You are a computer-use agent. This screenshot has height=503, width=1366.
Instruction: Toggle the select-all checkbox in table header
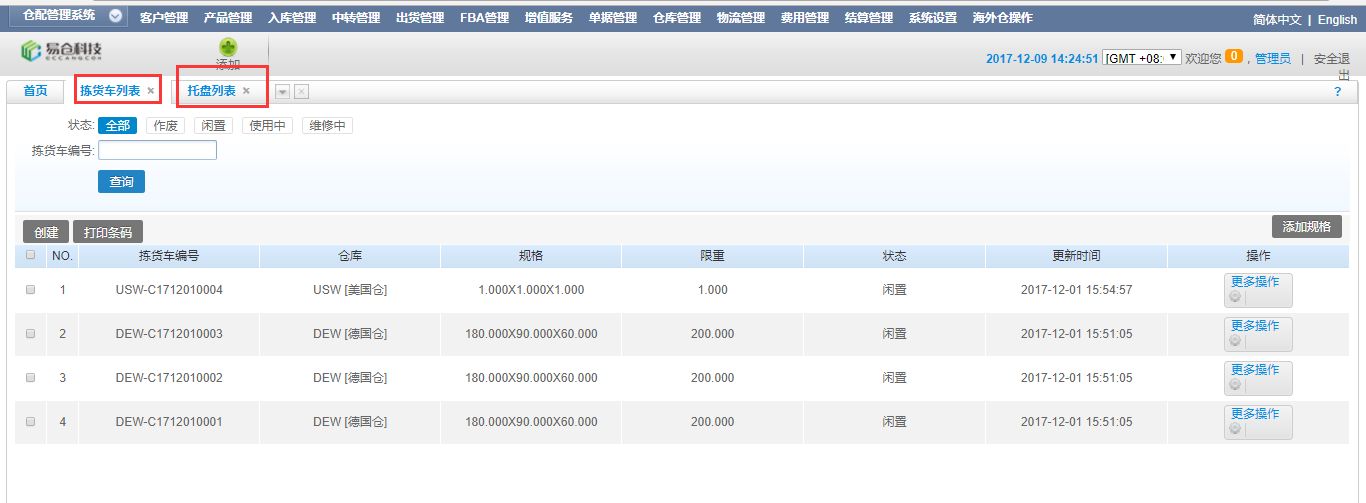pos(30,255)
